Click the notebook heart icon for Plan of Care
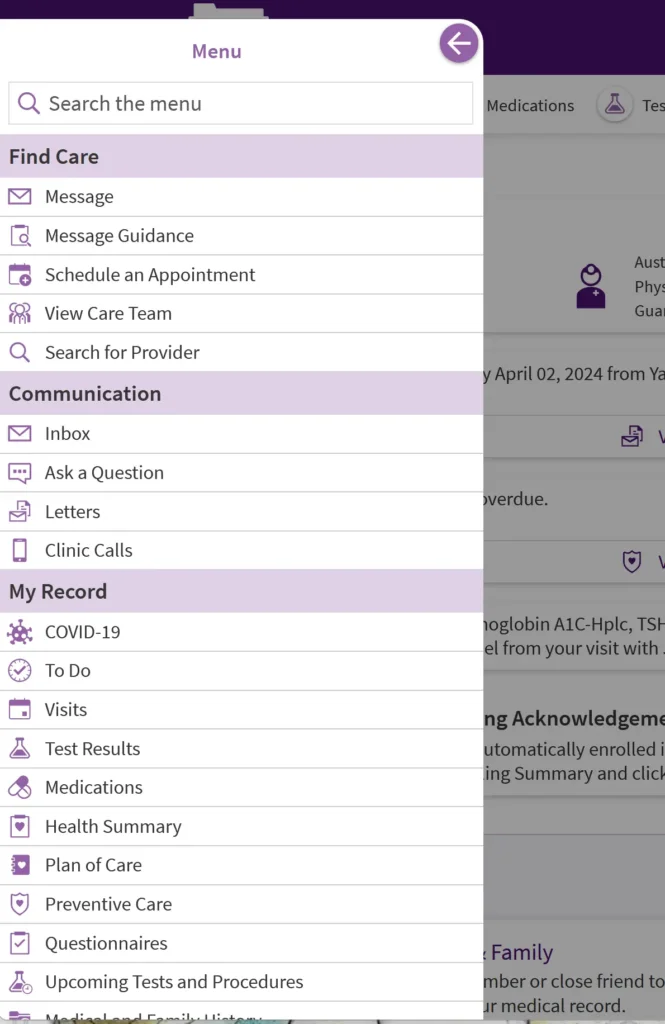Screen dimensions: 665x1024 (x=20, y=865)
